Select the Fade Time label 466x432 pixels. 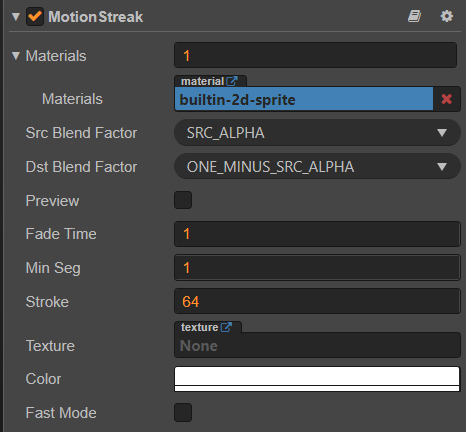(61, 234)
